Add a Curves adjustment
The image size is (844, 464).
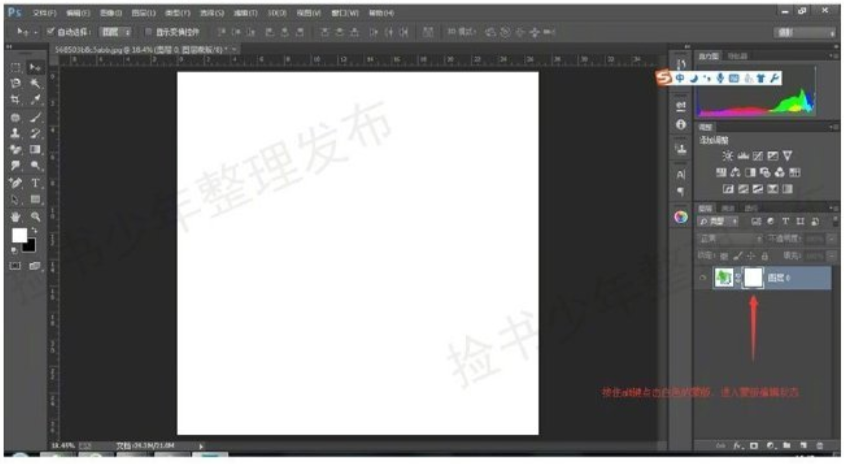758,156
